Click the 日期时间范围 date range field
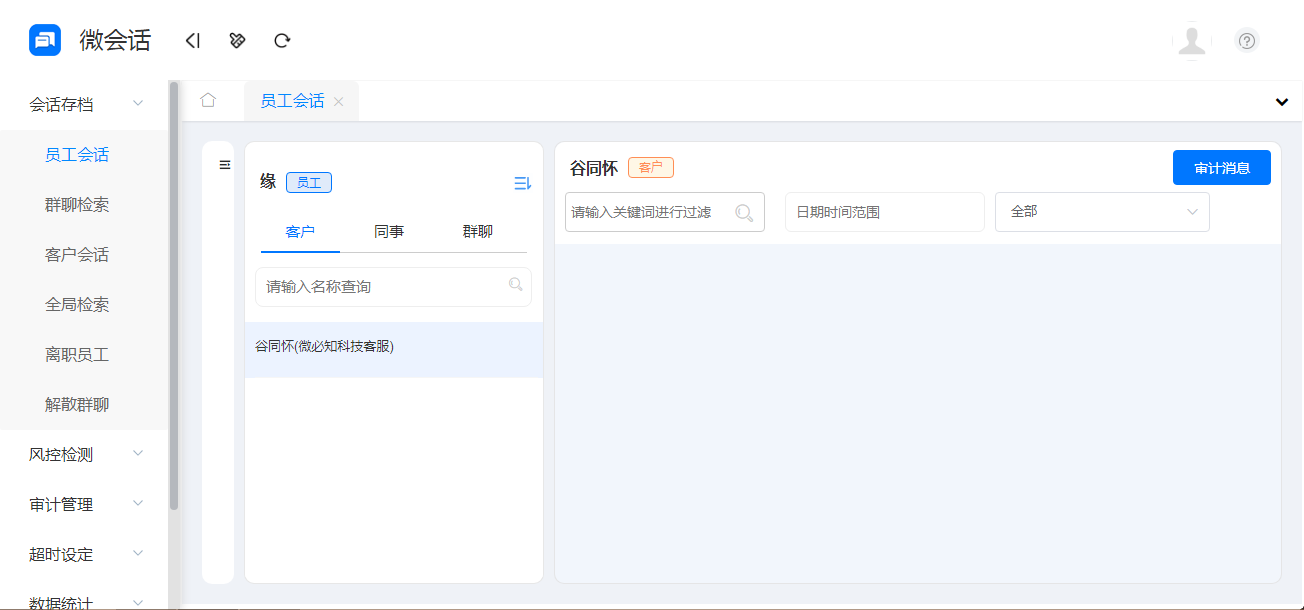Viewport: 1304px width, 610px height. (x=884, y=211)
